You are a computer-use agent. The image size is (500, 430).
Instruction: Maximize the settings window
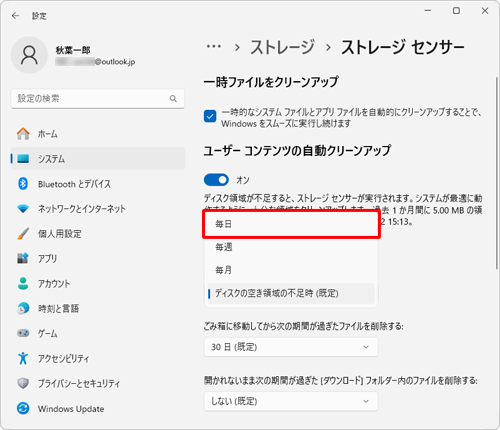[456, 11]
